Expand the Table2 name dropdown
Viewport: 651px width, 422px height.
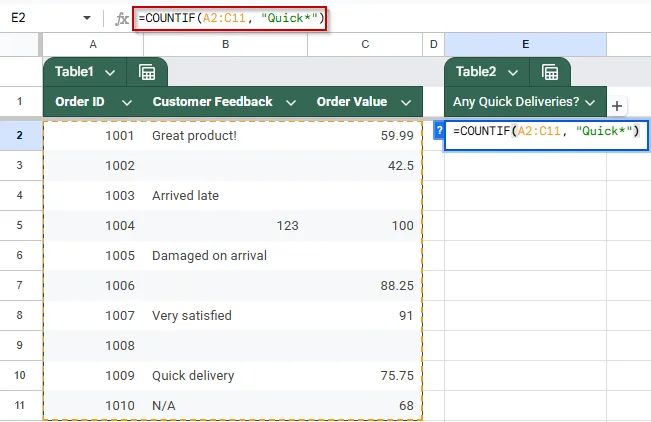point(513,73)
